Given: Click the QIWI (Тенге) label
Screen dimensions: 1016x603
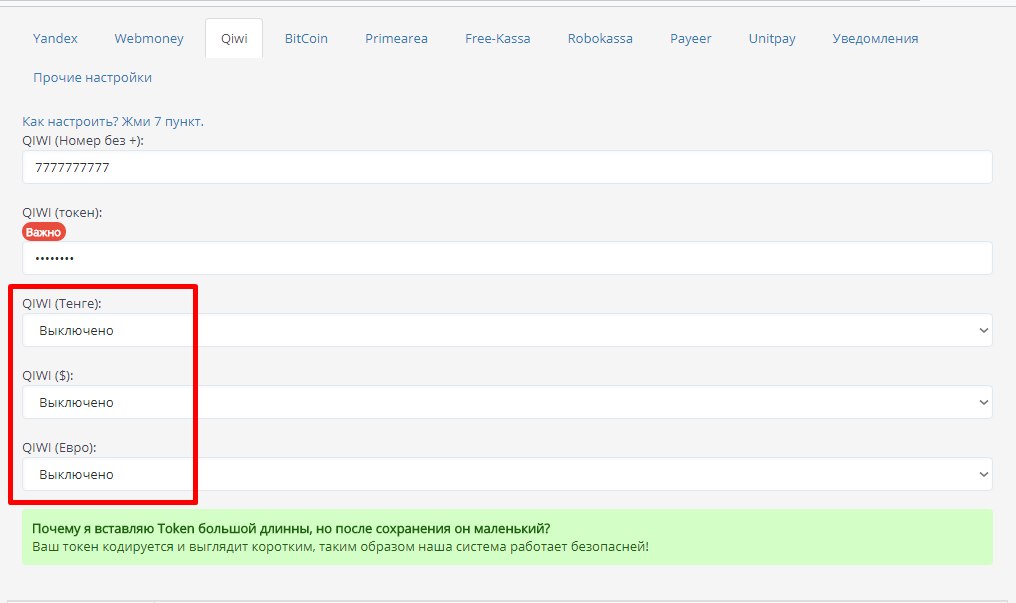Looking at the screenshot, I should coord(62,304).
